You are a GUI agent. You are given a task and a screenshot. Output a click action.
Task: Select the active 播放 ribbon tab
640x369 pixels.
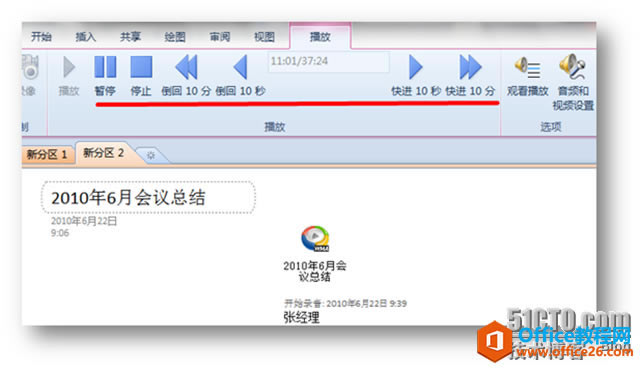coord(320,37)
